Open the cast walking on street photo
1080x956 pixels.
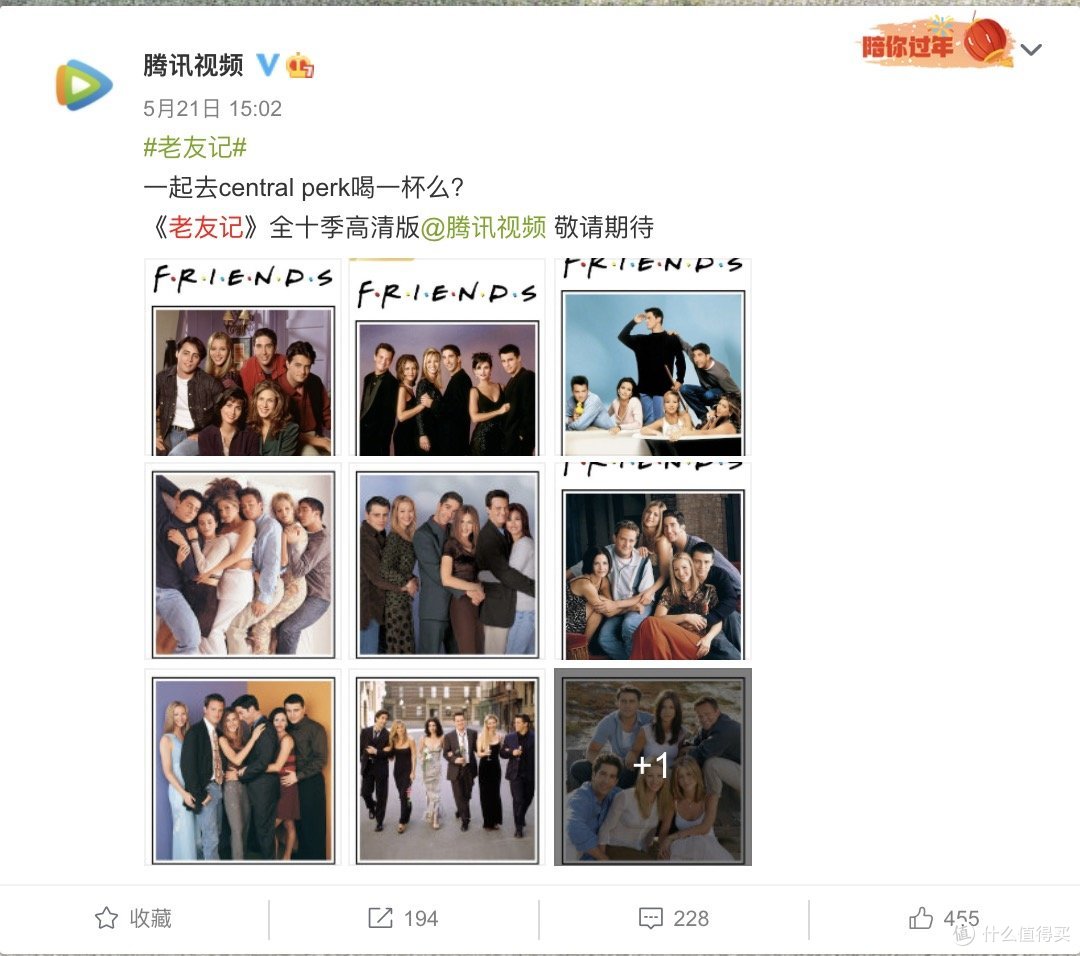tap(447, 767)
